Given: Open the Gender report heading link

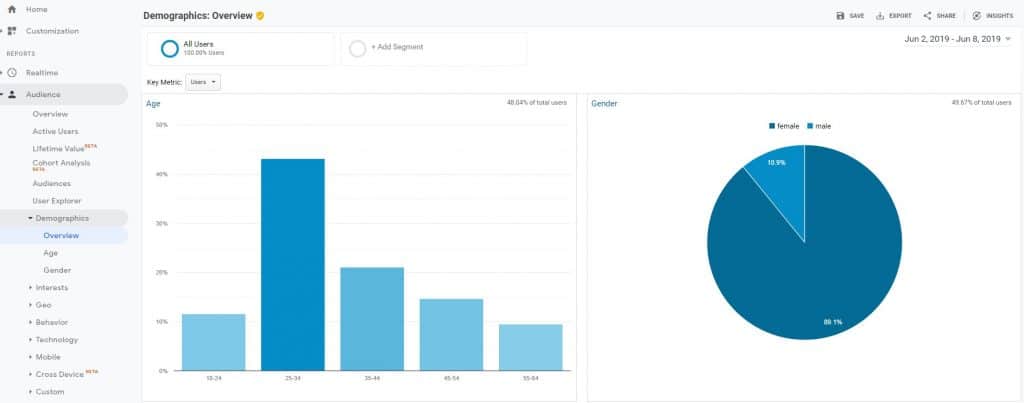Looking at the screenshot, I should 604,103.
